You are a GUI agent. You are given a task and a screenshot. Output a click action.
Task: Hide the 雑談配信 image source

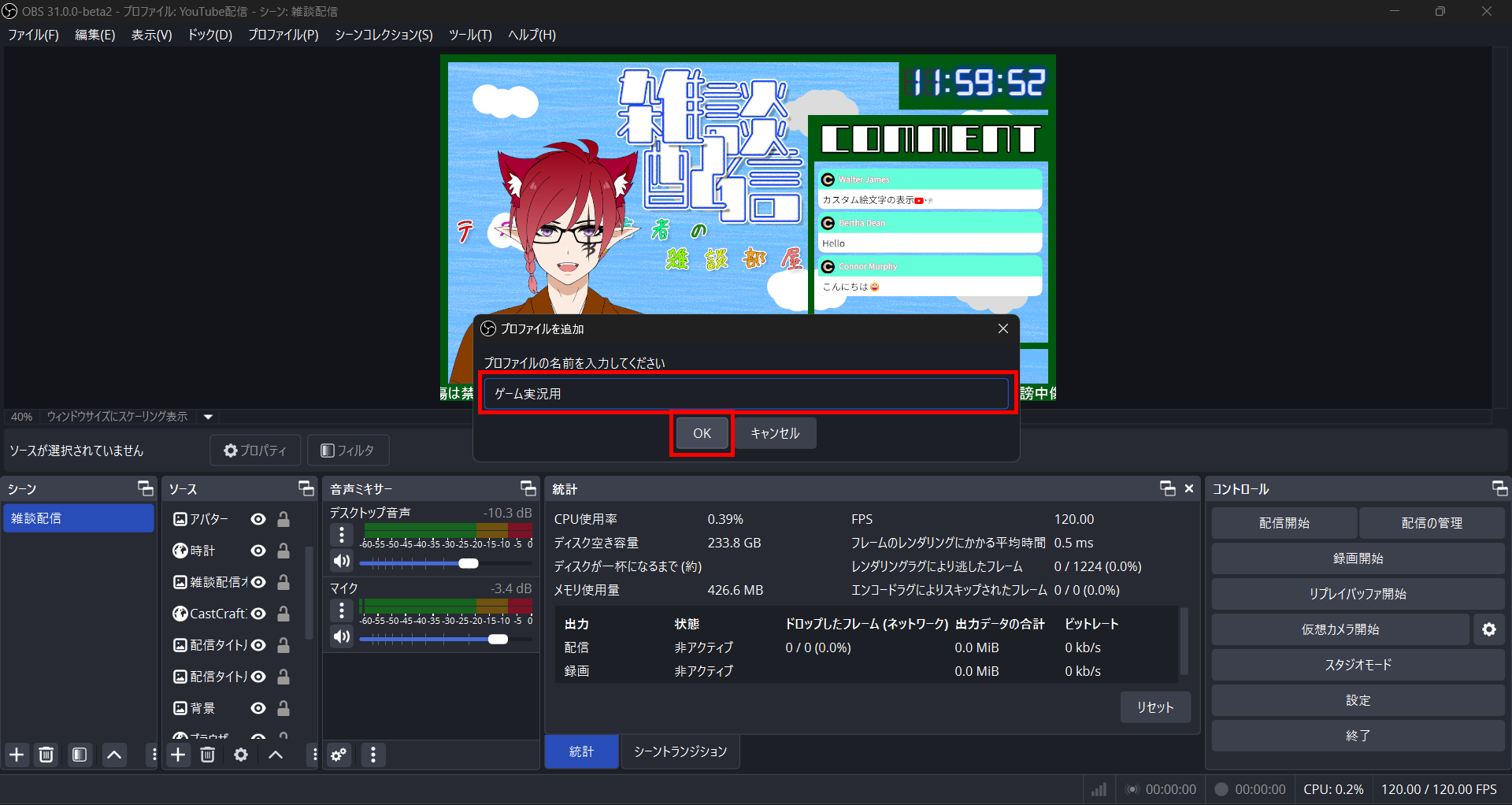coord(258,582)
